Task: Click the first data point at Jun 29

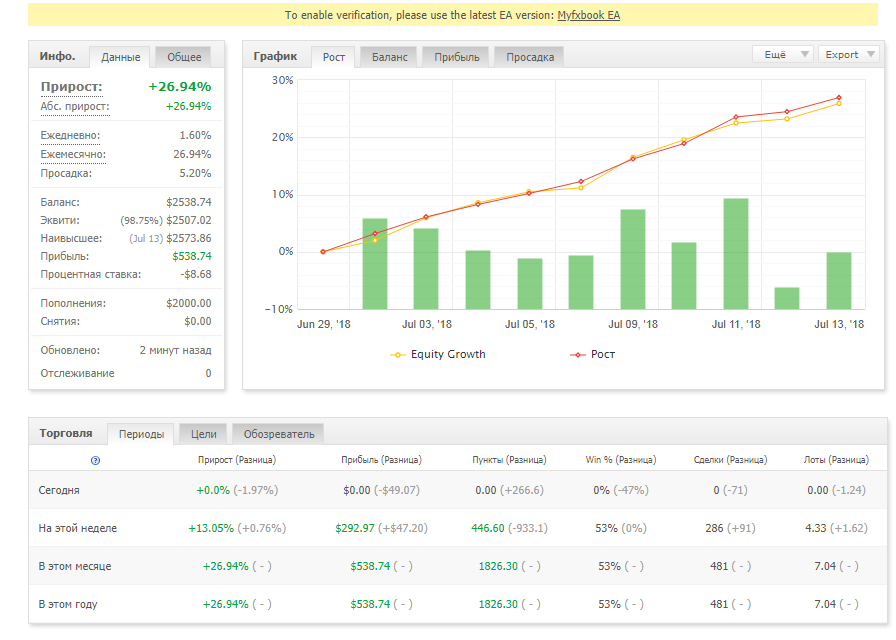Action: pyautogui.click(x=323, y=252)
